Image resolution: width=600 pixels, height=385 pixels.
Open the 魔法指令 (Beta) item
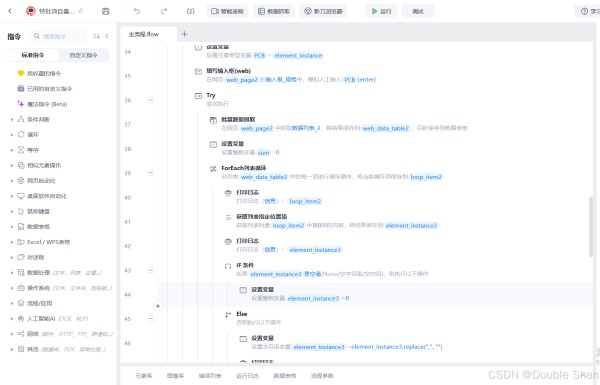(x=42, y=104)
